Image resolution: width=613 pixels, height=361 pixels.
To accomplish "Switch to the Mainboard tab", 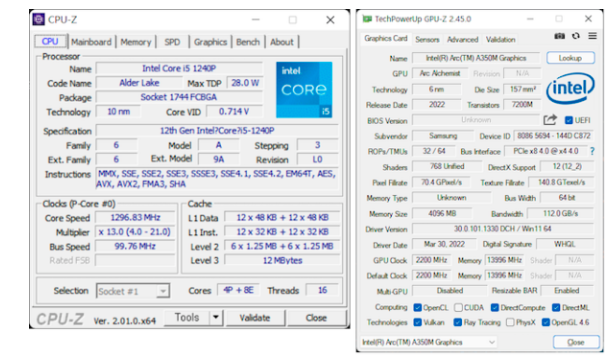I will pos(91,42).
